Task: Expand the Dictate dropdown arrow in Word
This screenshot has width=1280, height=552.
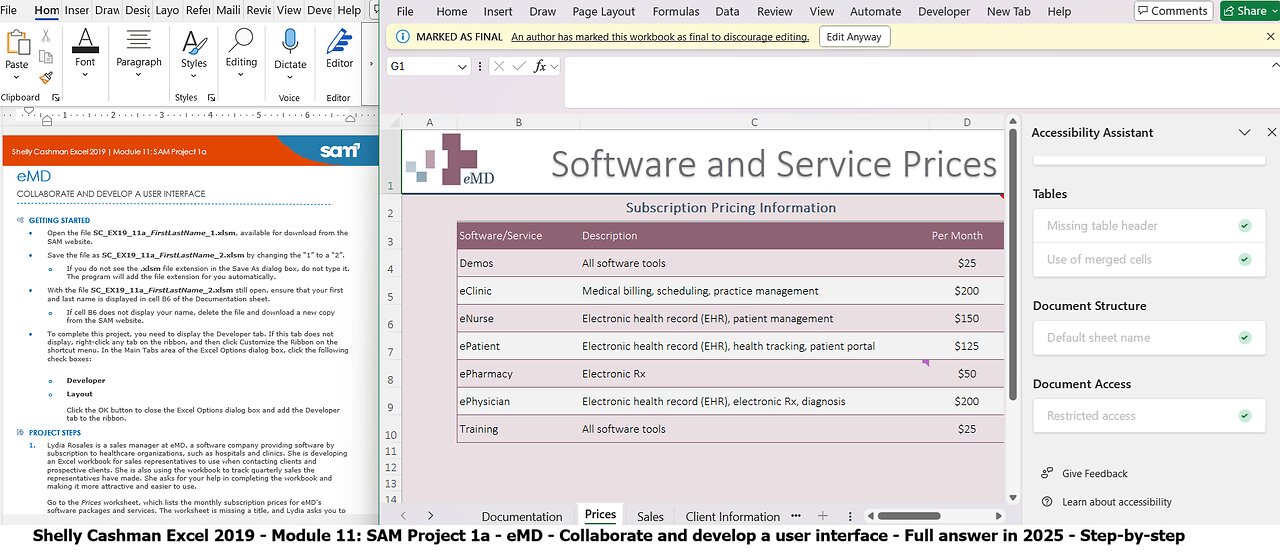Action: pyautogui.click(x=290, y=78)
